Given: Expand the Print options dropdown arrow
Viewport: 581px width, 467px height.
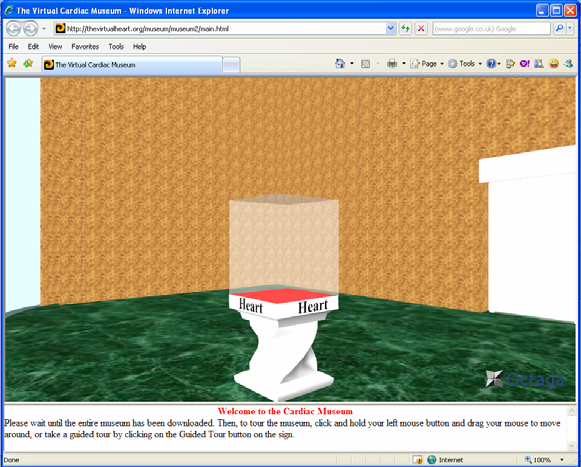Looking at the screenshot, I should [404, 64].
